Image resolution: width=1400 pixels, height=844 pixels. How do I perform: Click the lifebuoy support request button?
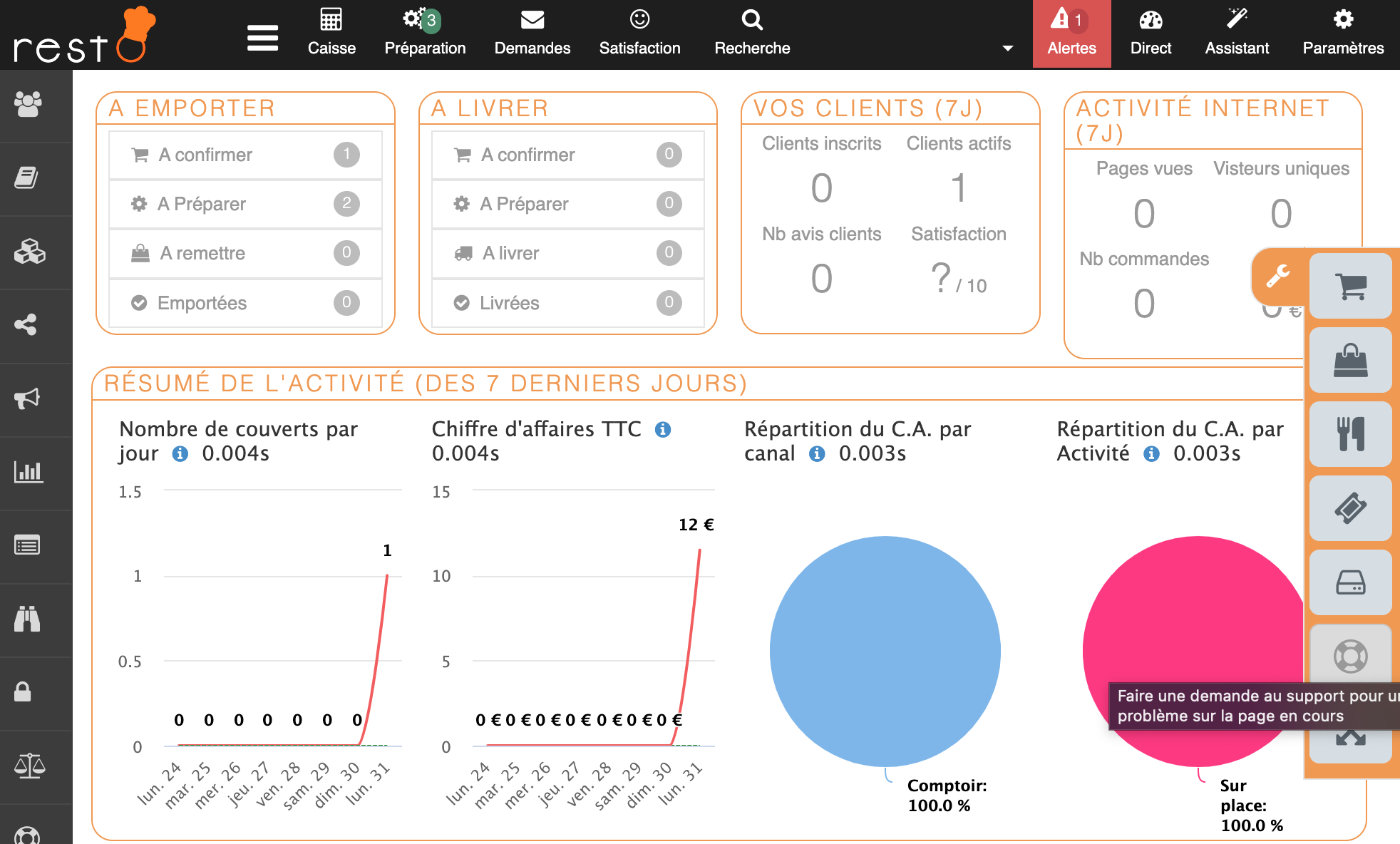coord(1350,656)
